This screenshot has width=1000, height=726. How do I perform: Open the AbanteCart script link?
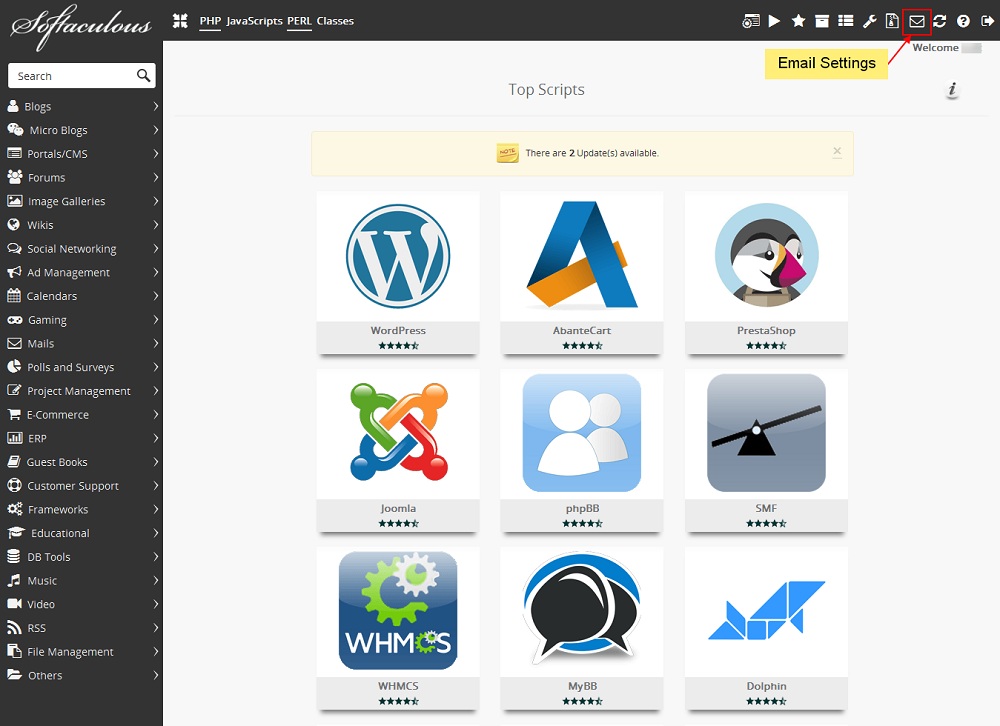[x=582, y=330]
